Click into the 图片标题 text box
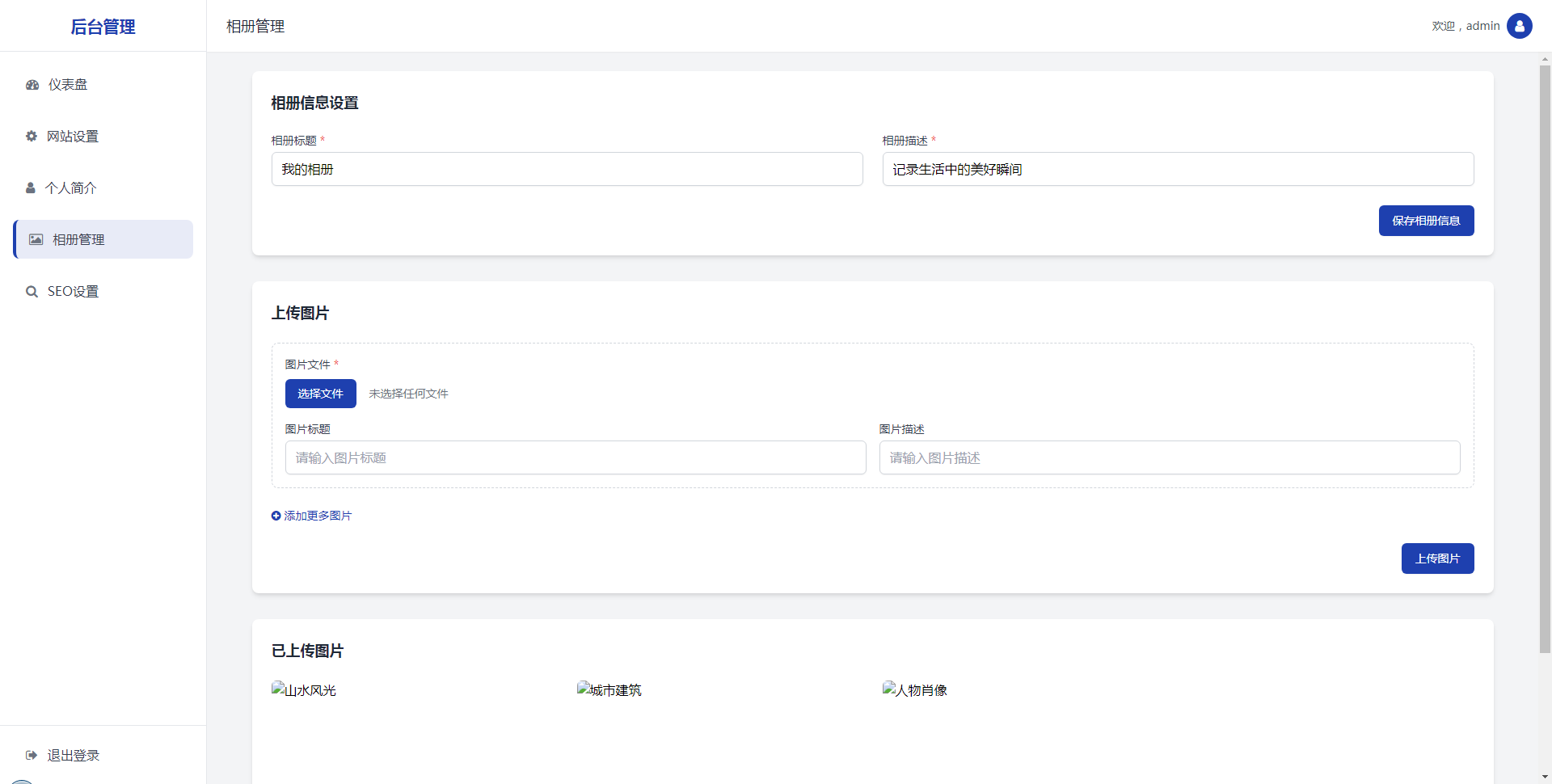The height and width of the screenshot is (784, 1552). [x=576, y=458]
